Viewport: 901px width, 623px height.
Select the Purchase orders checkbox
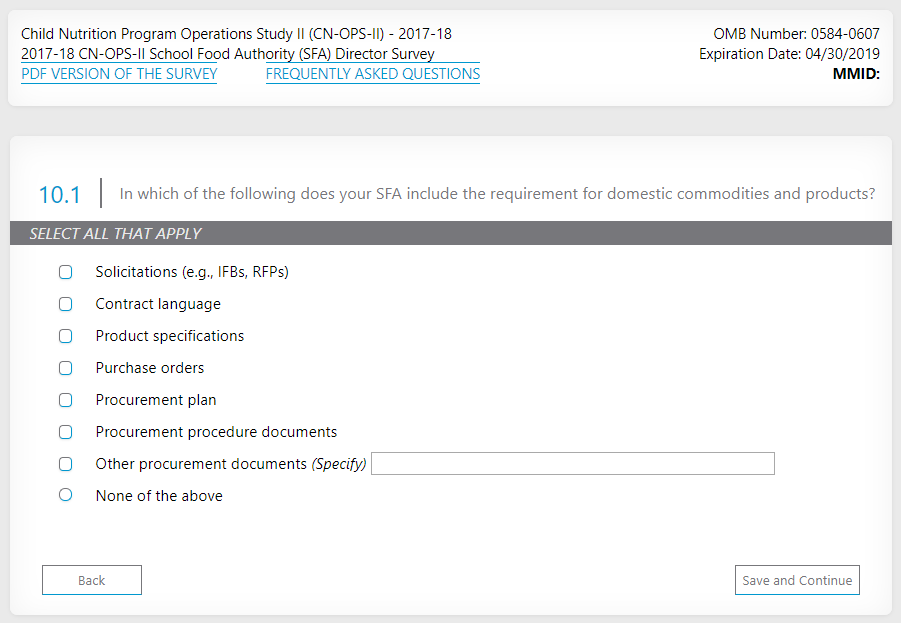(66, 368)
